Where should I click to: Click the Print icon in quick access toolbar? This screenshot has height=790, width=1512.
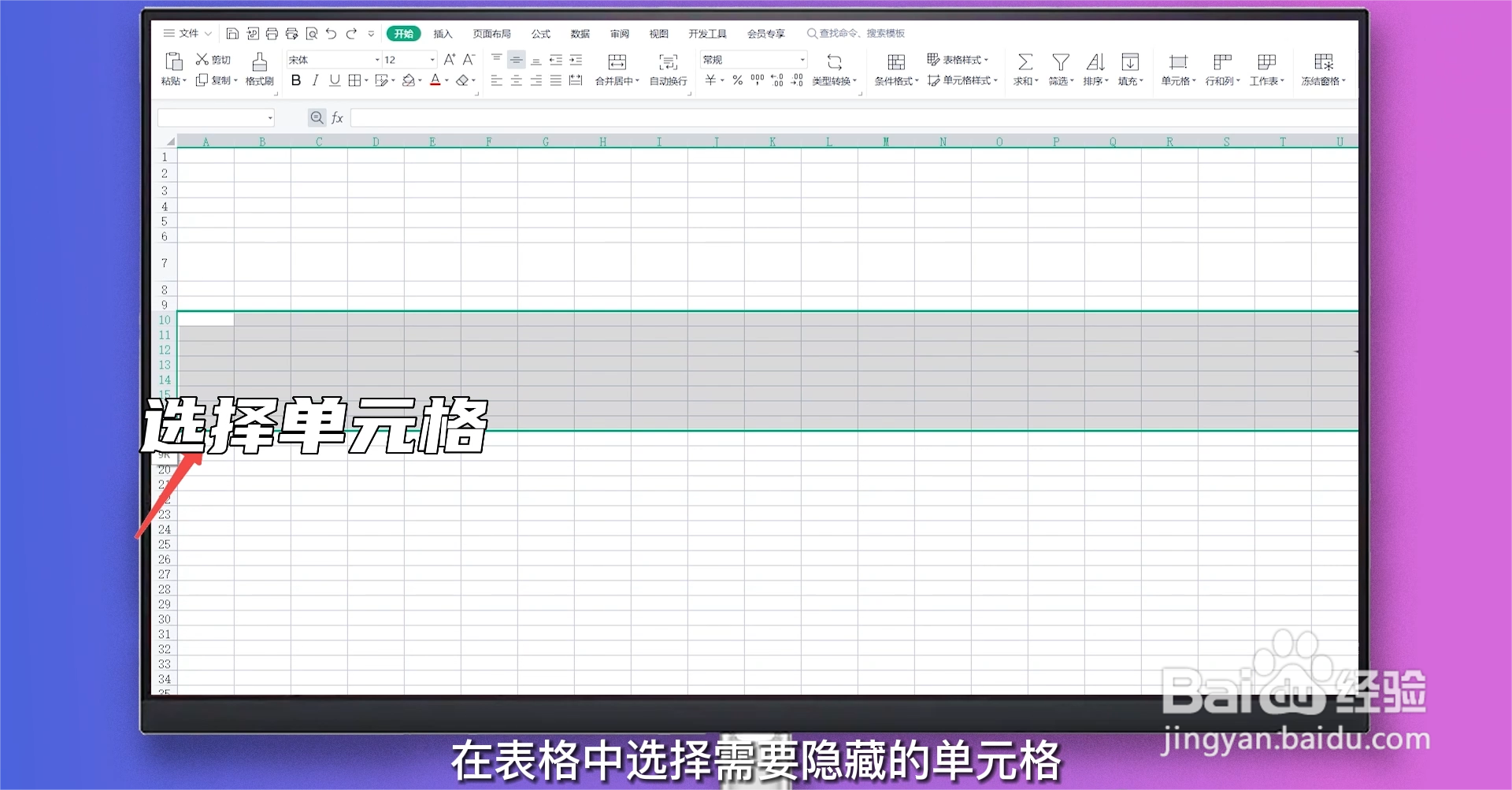[272, 34]
